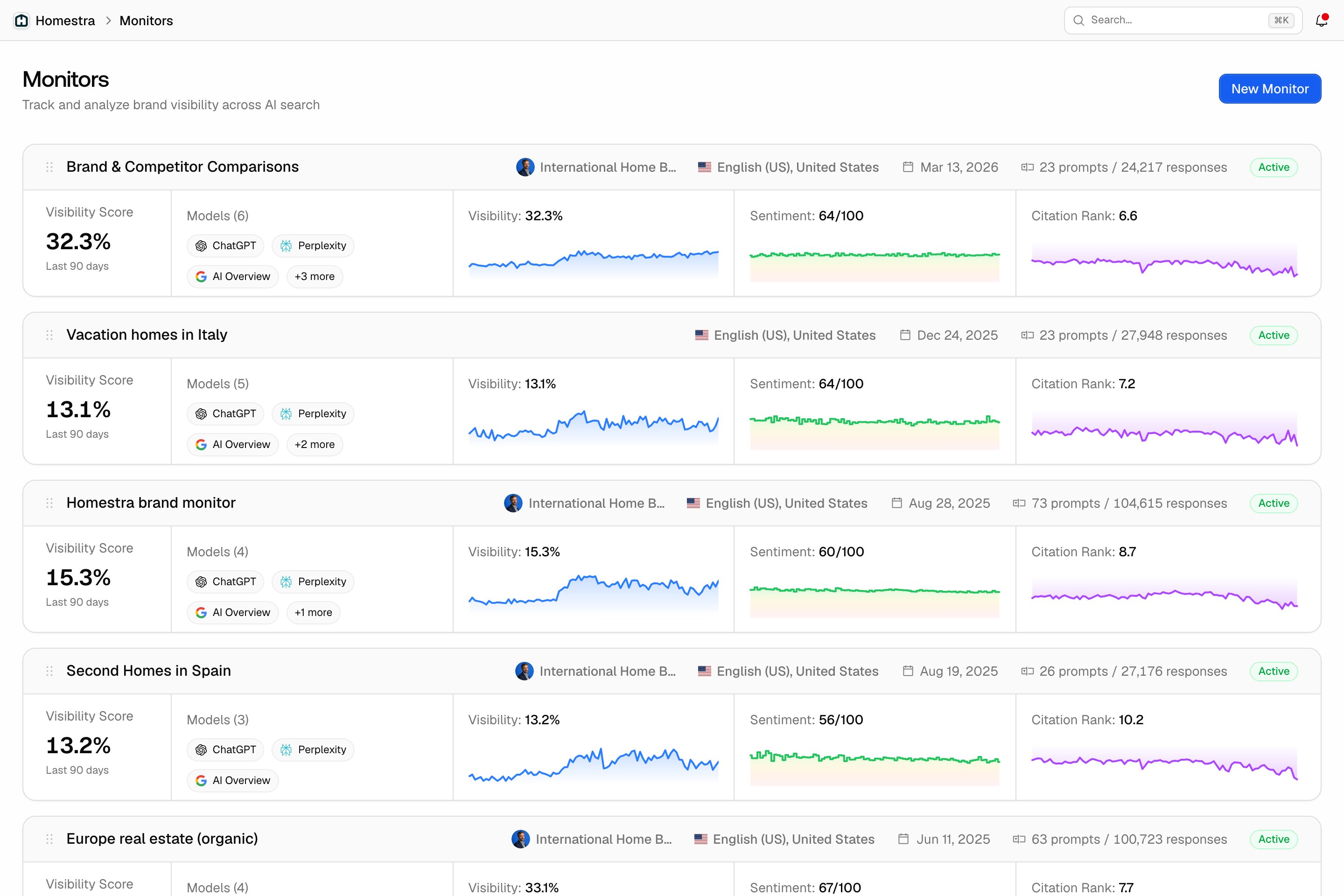Grab drag handle of Second Homes in Spain
This screenshot has width=1344, height=896.
click(x=50, y=671)
